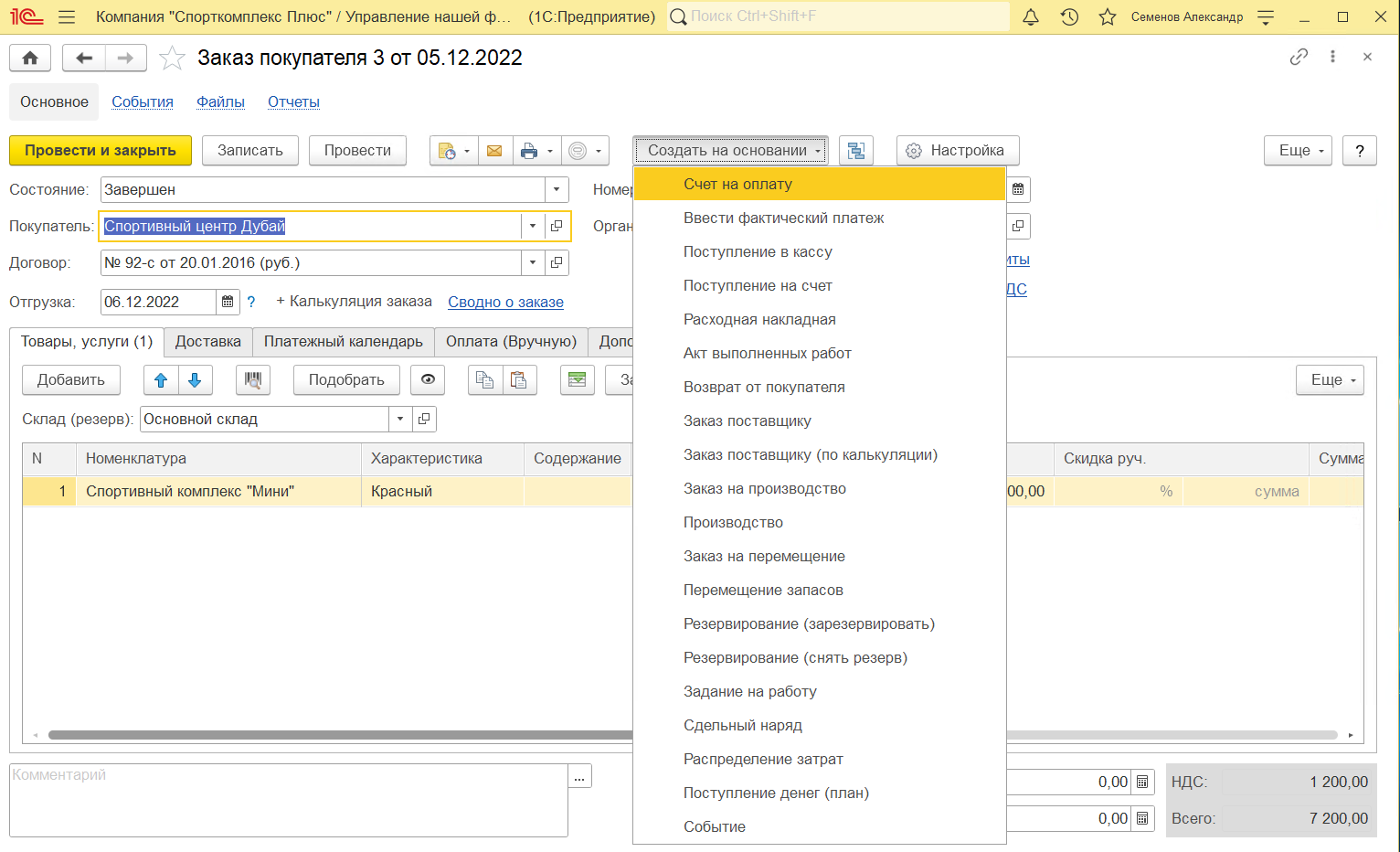Open the Оплата (Вручную) tab
The width and height of the screenshot is (1400, 852).
[511, 341]
